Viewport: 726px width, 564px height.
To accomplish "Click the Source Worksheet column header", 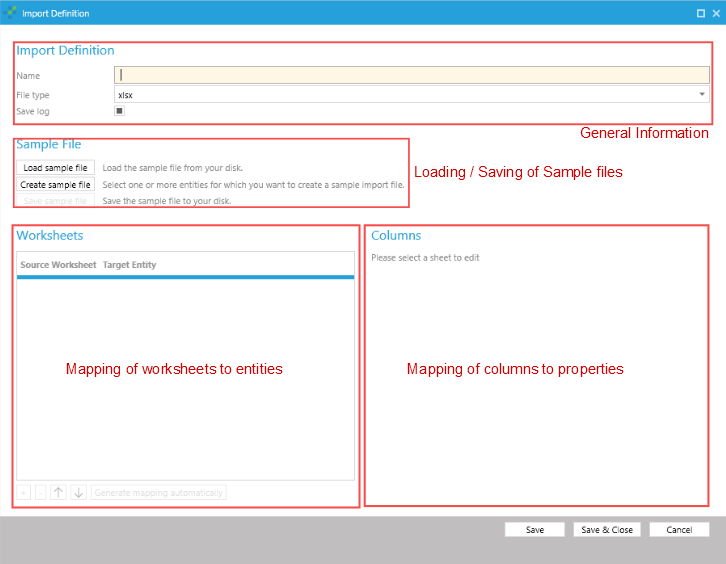I will coord(58,265).
